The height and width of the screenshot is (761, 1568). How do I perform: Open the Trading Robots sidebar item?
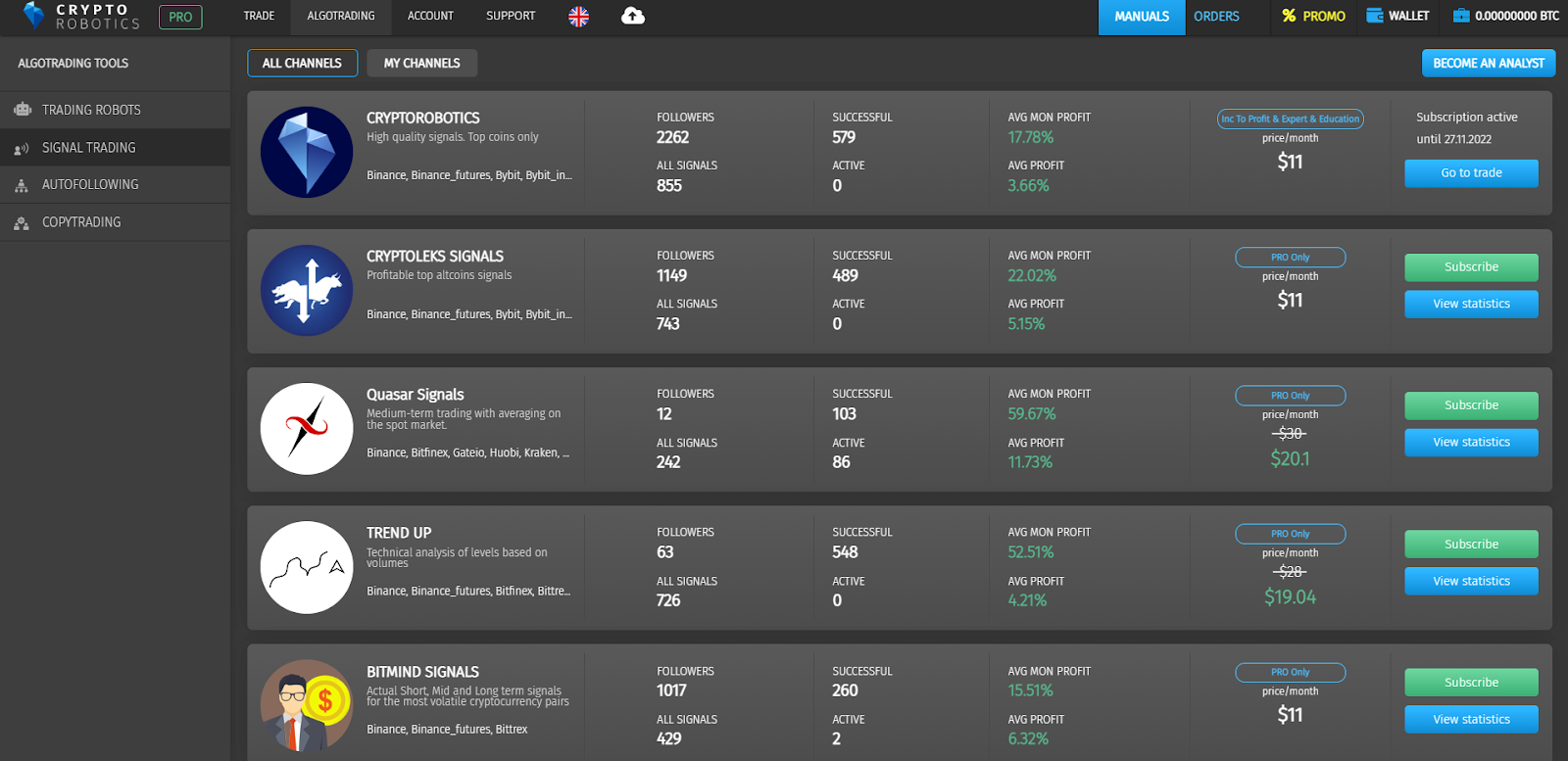[x=115, y=110]
